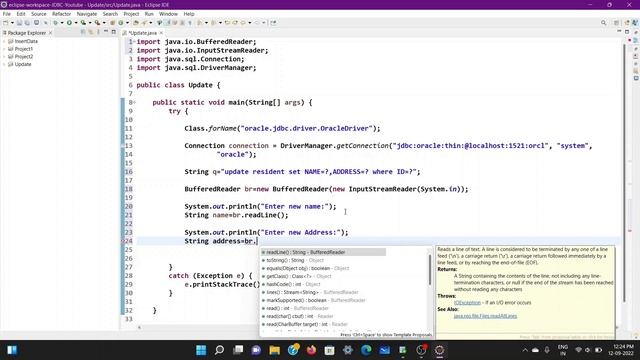
Task: Maximize the editor area
Action: tap(627, 32)
